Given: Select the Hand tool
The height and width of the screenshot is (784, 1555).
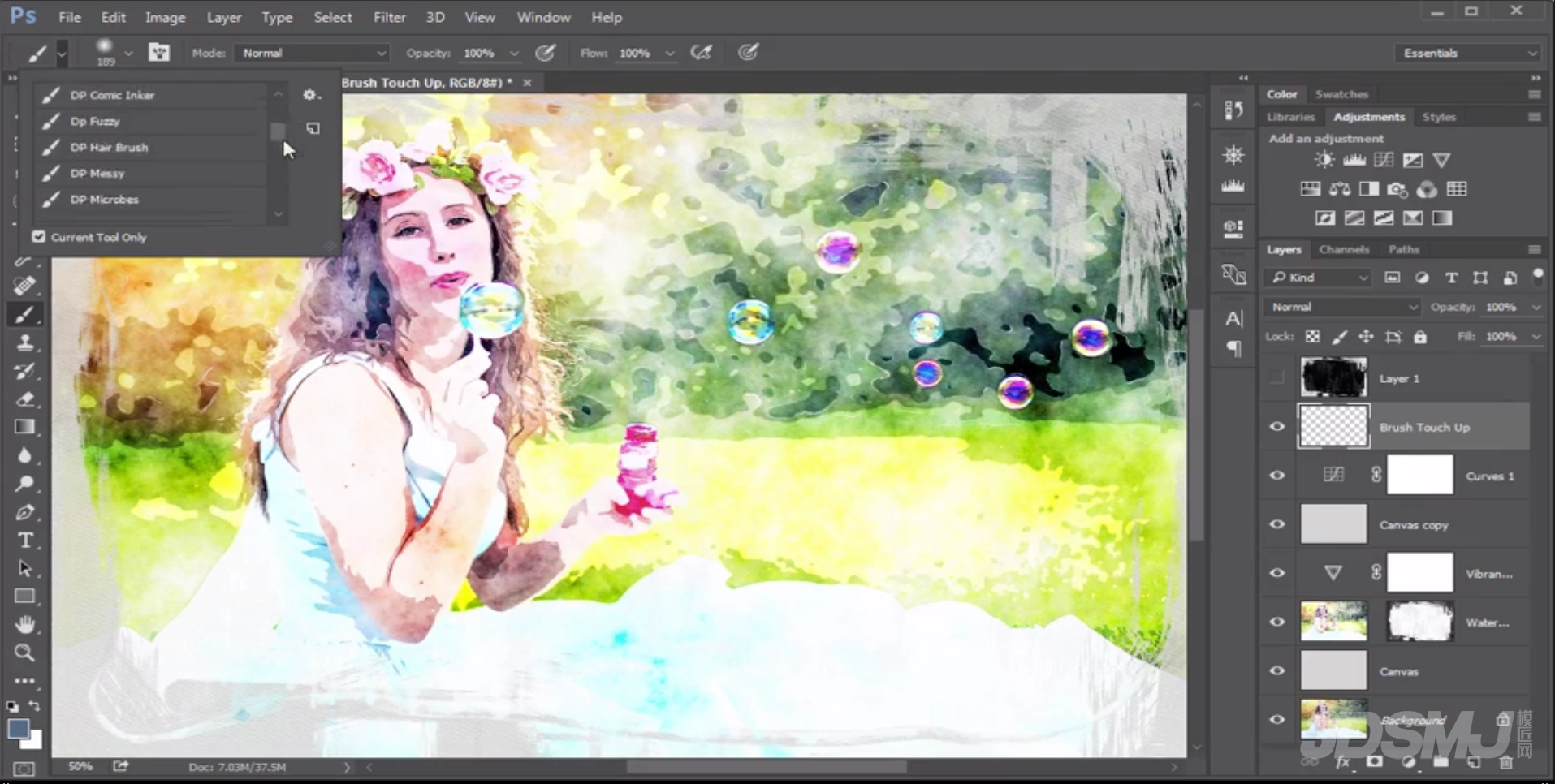Looking at the screenshot, I should [24, 624].
